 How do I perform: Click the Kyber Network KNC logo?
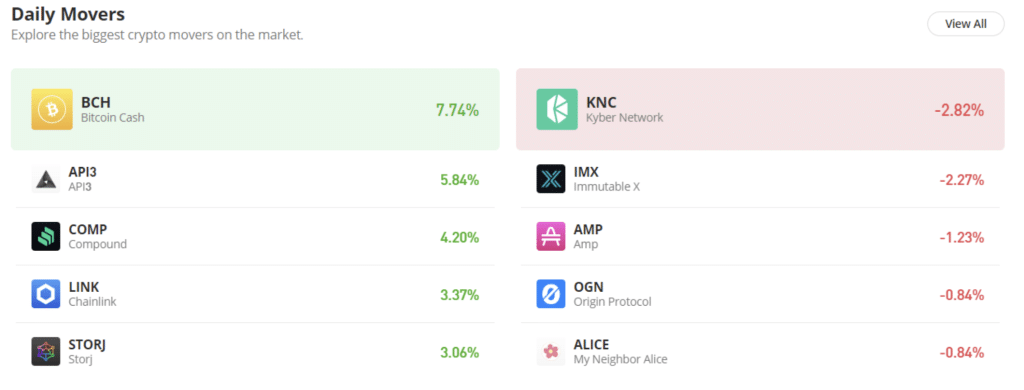click(557, 109)
